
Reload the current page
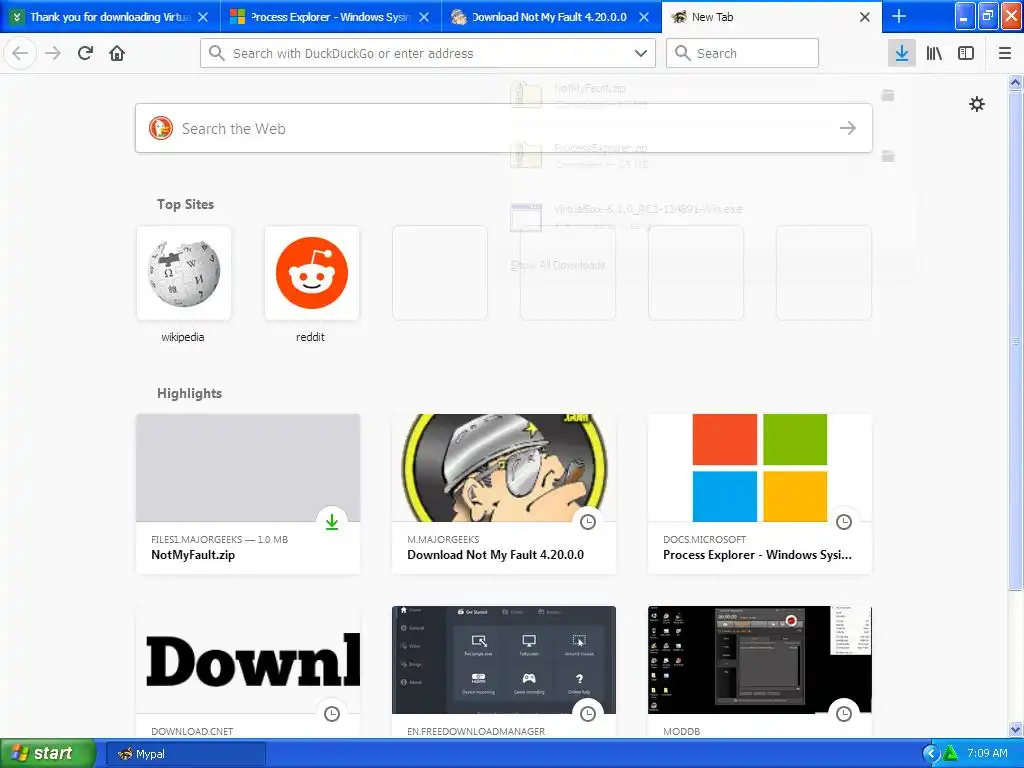point(85,53)
